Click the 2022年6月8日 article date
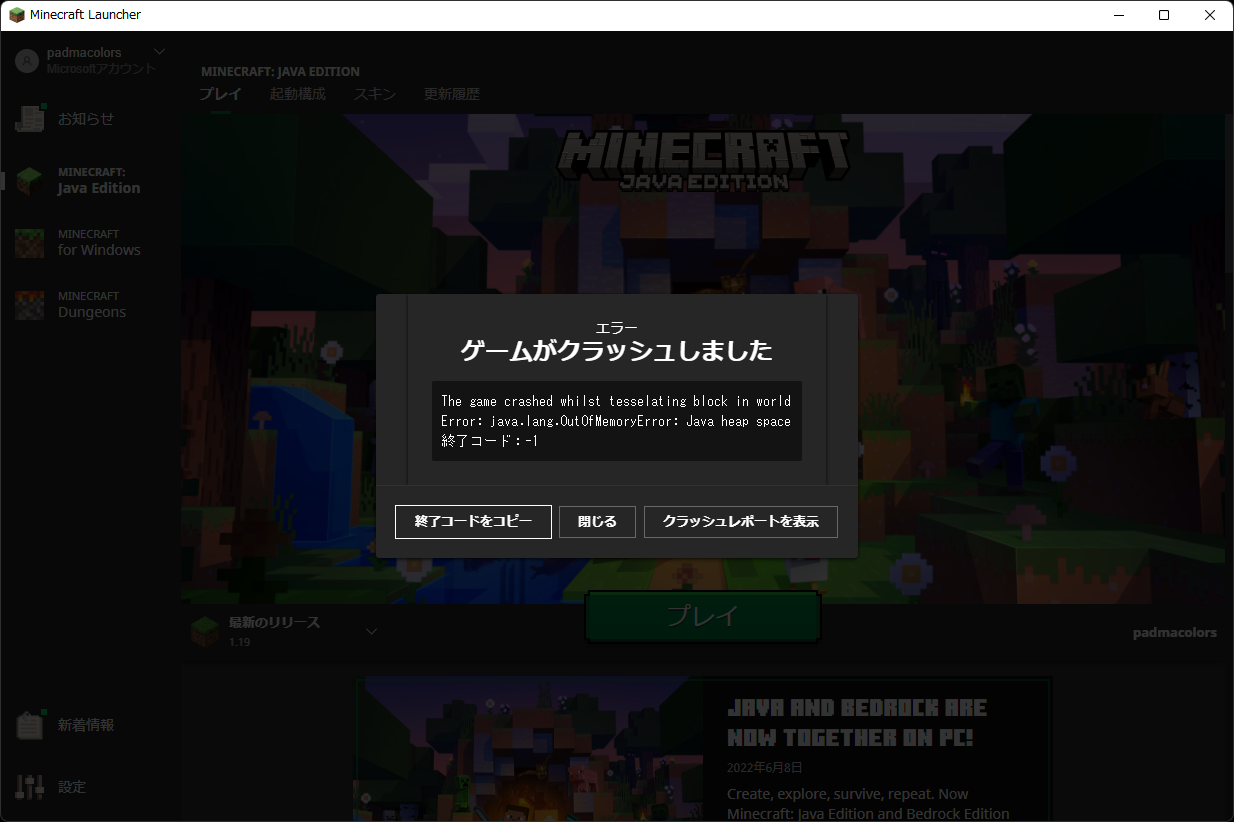Image resolution: width=1234 pixels, height=822 pixels. click(765, 767)
